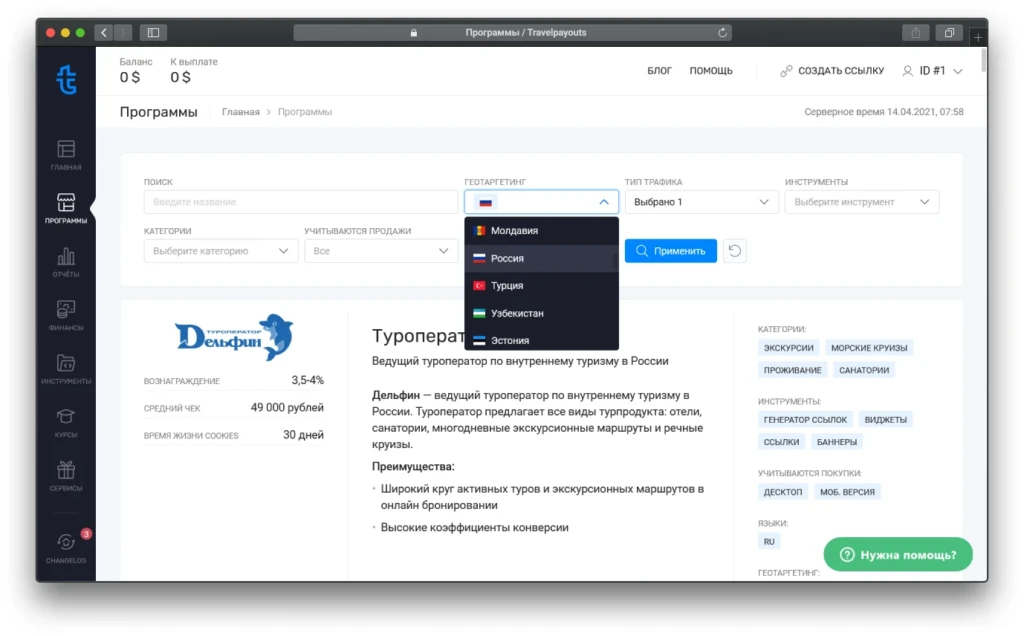
Task: Click the user profile icon by ID #1
Action: [908, 71]
